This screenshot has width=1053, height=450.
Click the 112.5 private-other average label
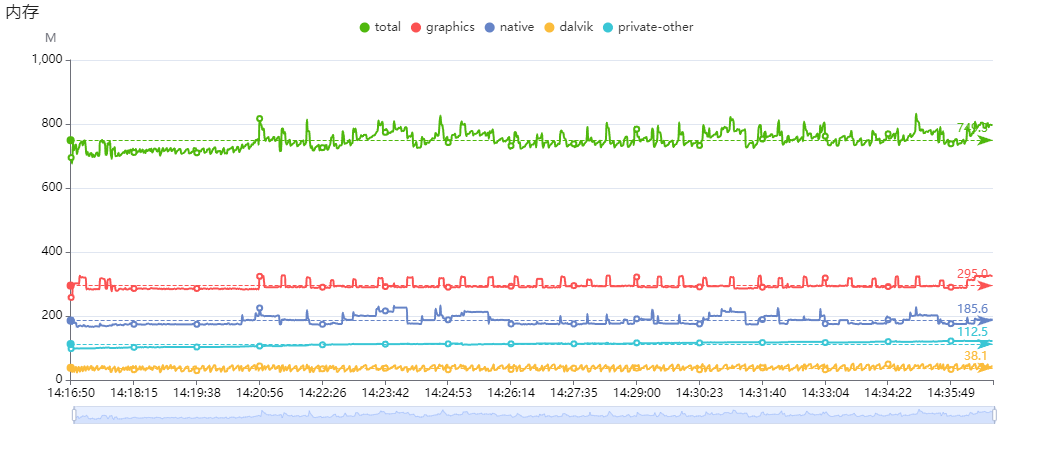click(972, 332)
